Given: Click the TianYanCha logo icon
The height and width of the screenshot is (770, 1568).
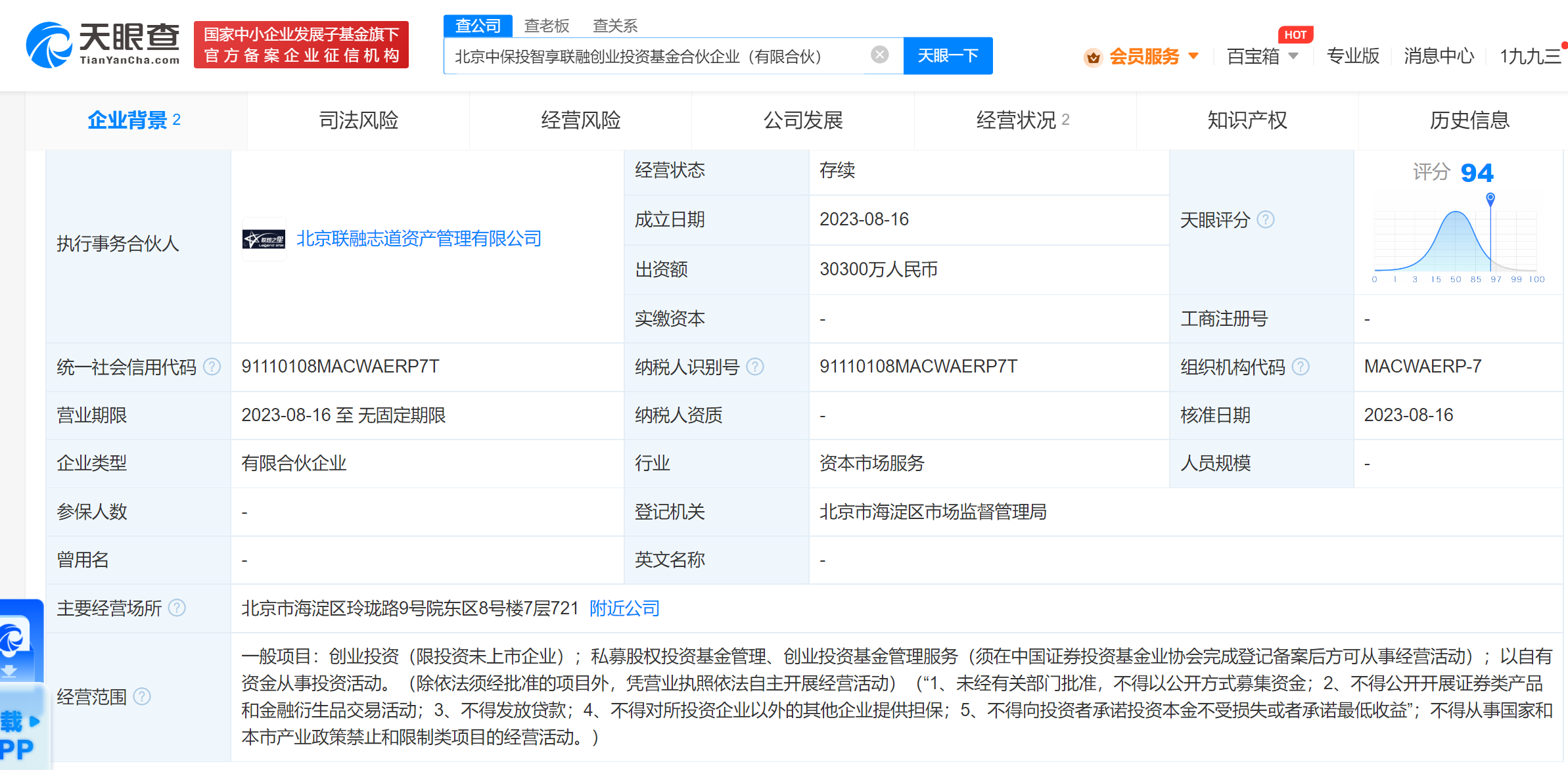Looking at the screenshot, I should pyautogui.click(x=49, y=45).
